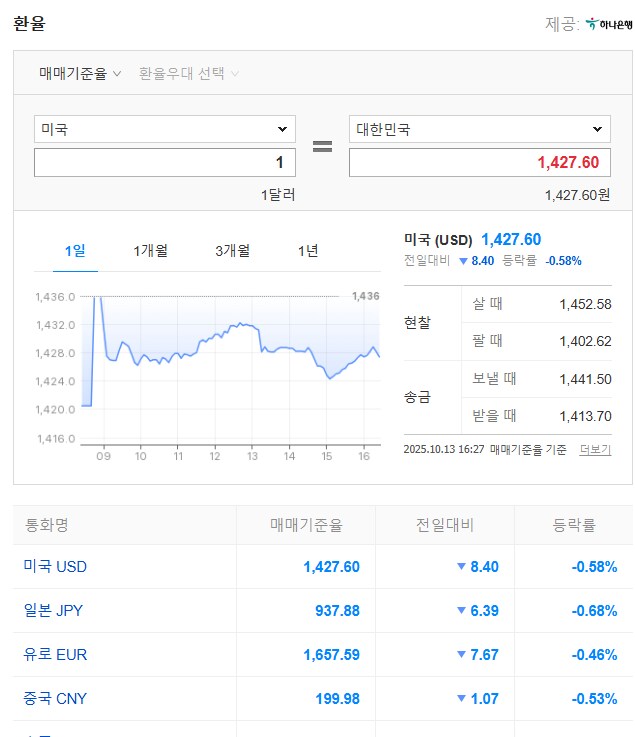Open the 일본 JPY currency link
This screenshot has height=737, width=635.
click(x=55, y=611)
